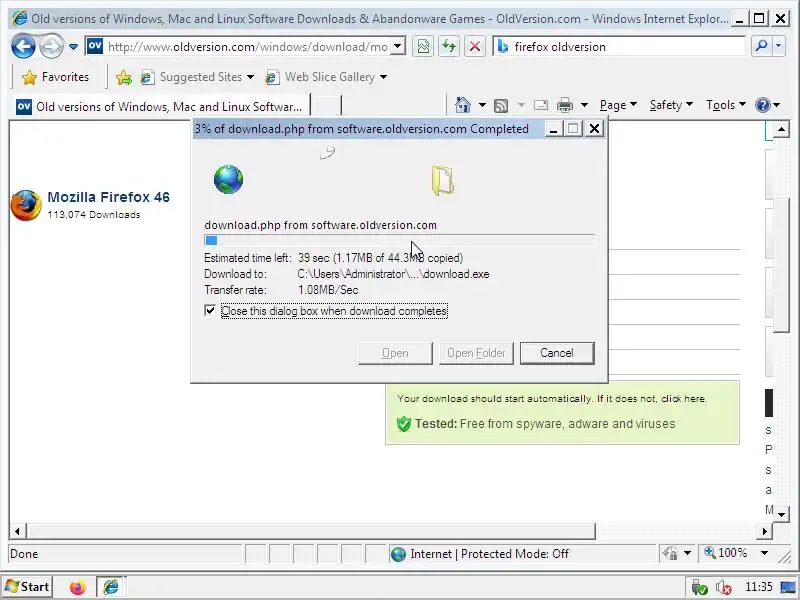Click the '113,074 Downloads' text
Screen dimensions: 800x600
click(94, 215)
